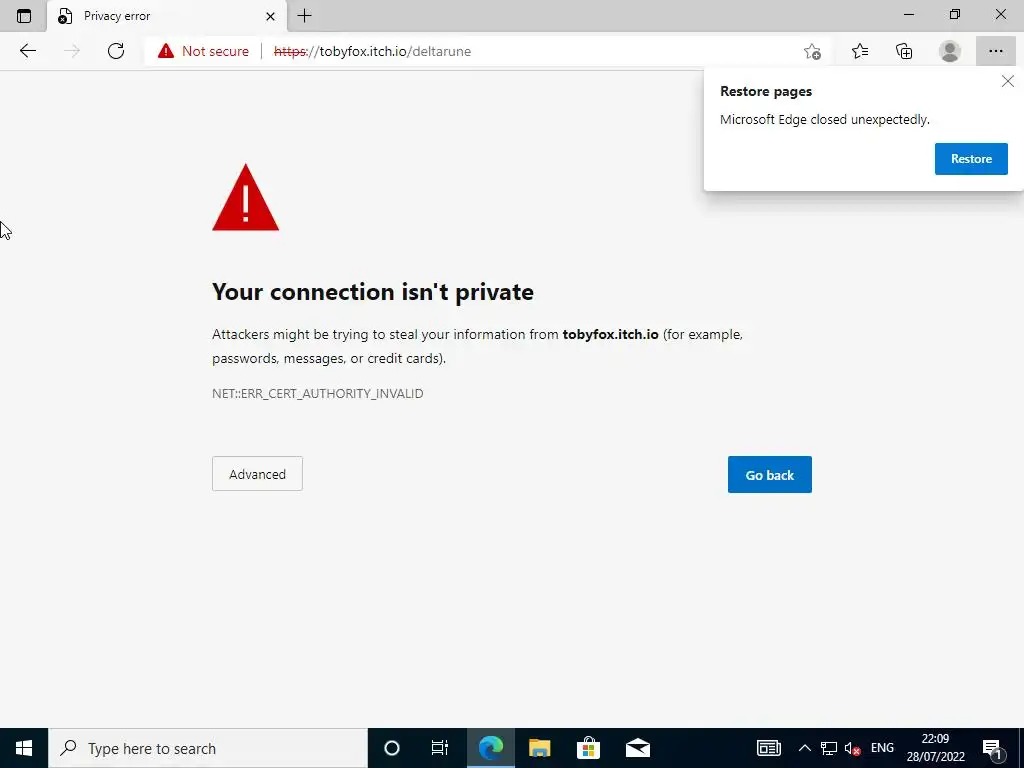Restore down the Edge window
The width and height of the screenshot is (1024, 768).
point(955,14)
